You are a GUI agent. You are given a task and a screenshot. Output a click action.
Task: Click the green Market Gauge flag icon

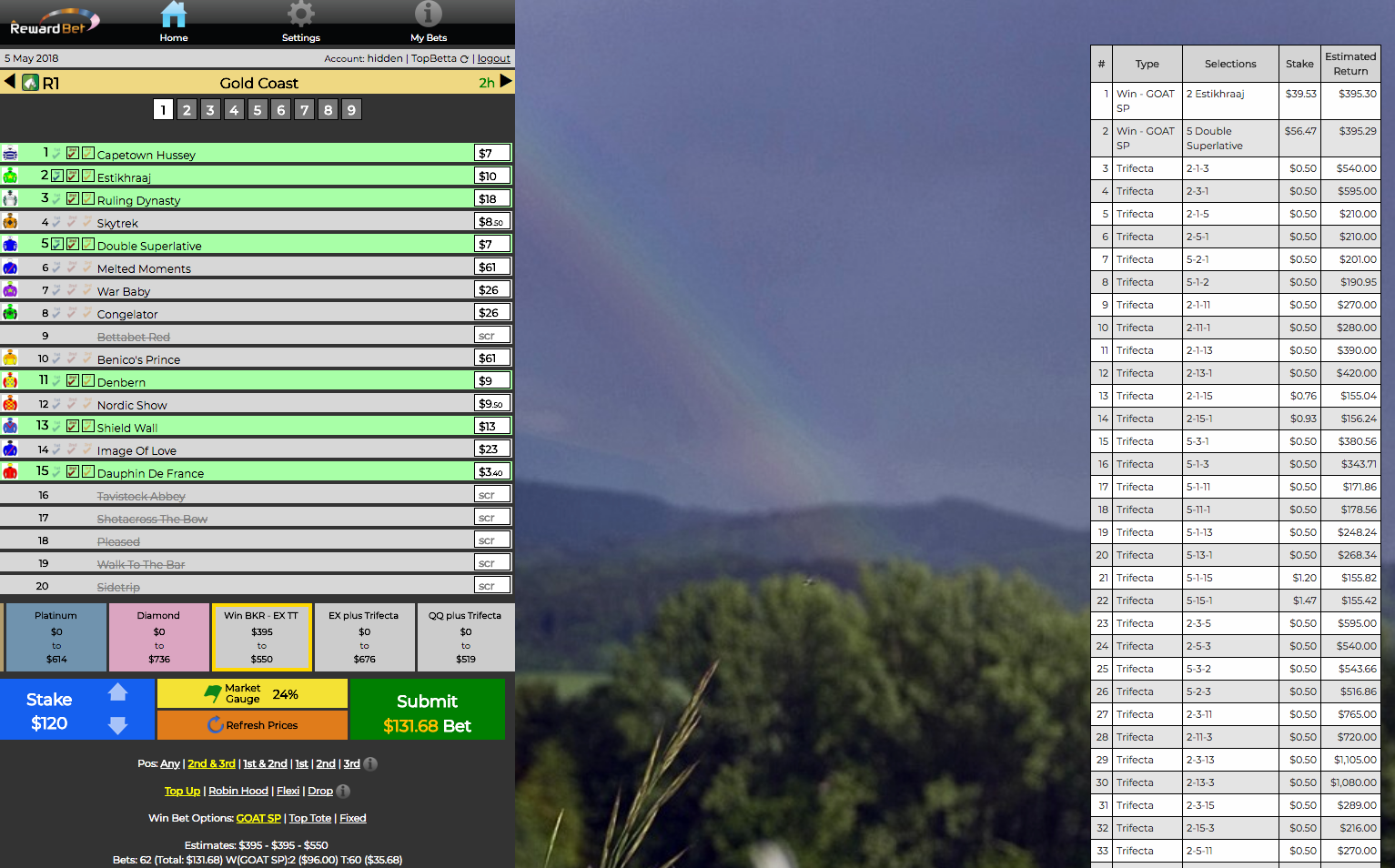pos(213,694)
